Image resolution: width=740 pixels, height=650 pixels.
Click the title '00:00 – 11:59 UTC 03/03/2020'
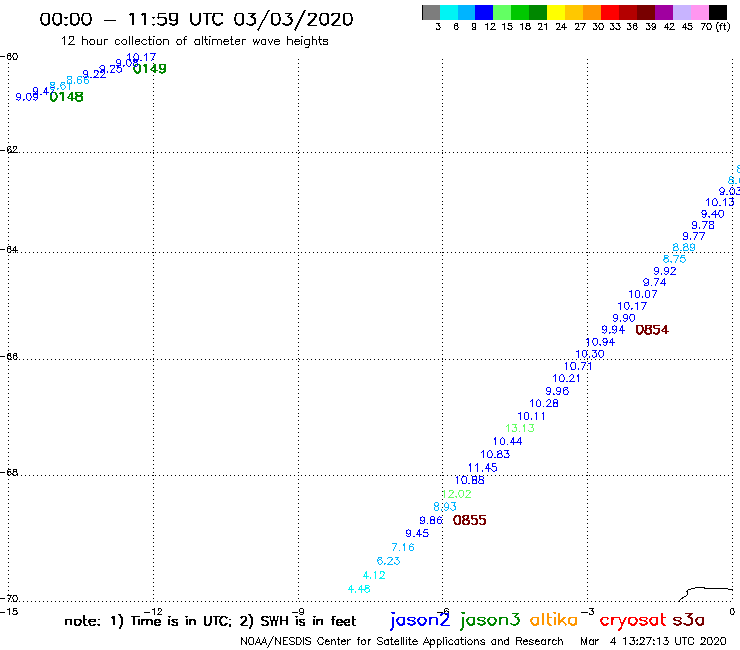click(x=196, y=19)
